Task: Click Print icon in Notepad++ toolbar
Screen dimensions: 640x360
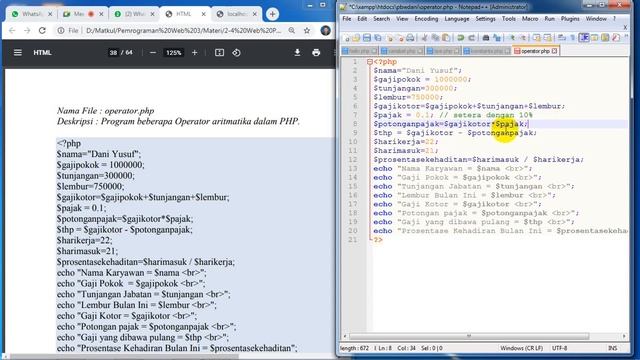Action: point(410,38)
